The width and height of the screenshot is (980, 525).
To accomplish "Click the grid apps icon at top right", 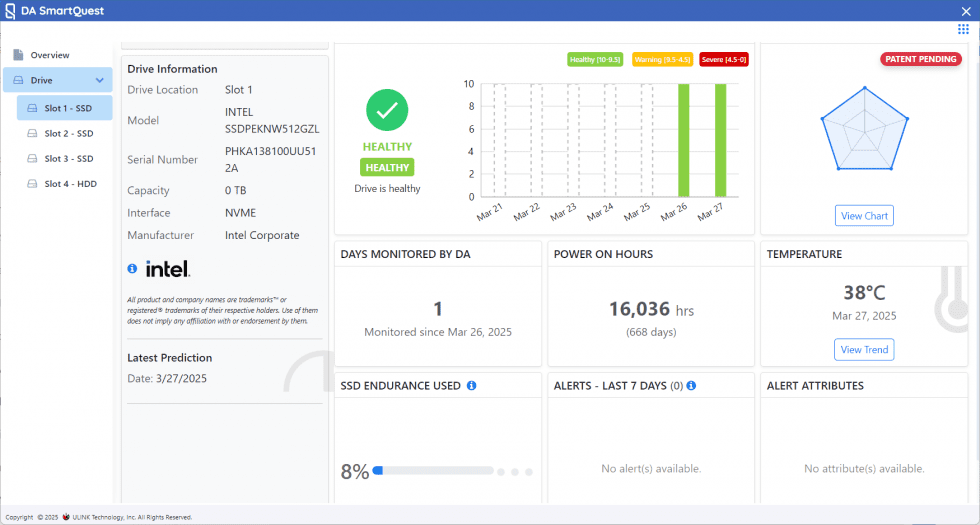I will (x=963, y=30).
